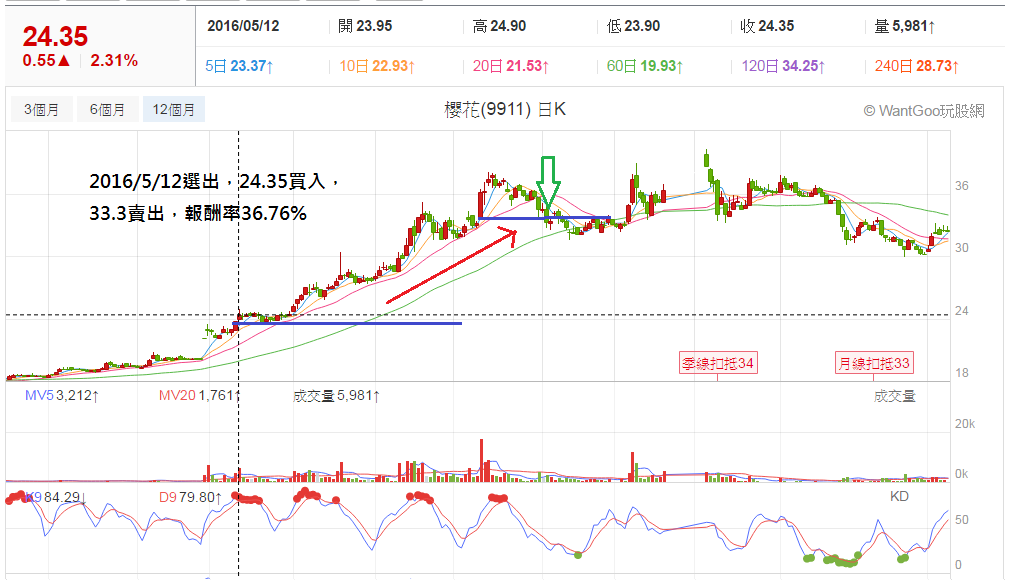1010x580 pixels.
Task: Select the 10日 22.93 moving average label
Action: click(377, 66)
